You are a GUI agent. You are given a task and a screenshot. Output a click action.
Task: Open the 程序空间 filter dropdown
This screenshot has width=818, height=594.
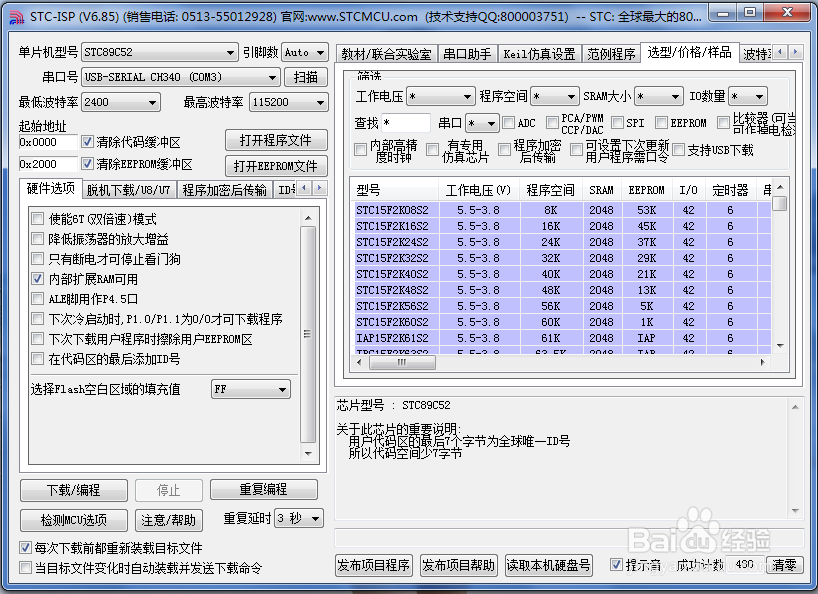point(555,96)
